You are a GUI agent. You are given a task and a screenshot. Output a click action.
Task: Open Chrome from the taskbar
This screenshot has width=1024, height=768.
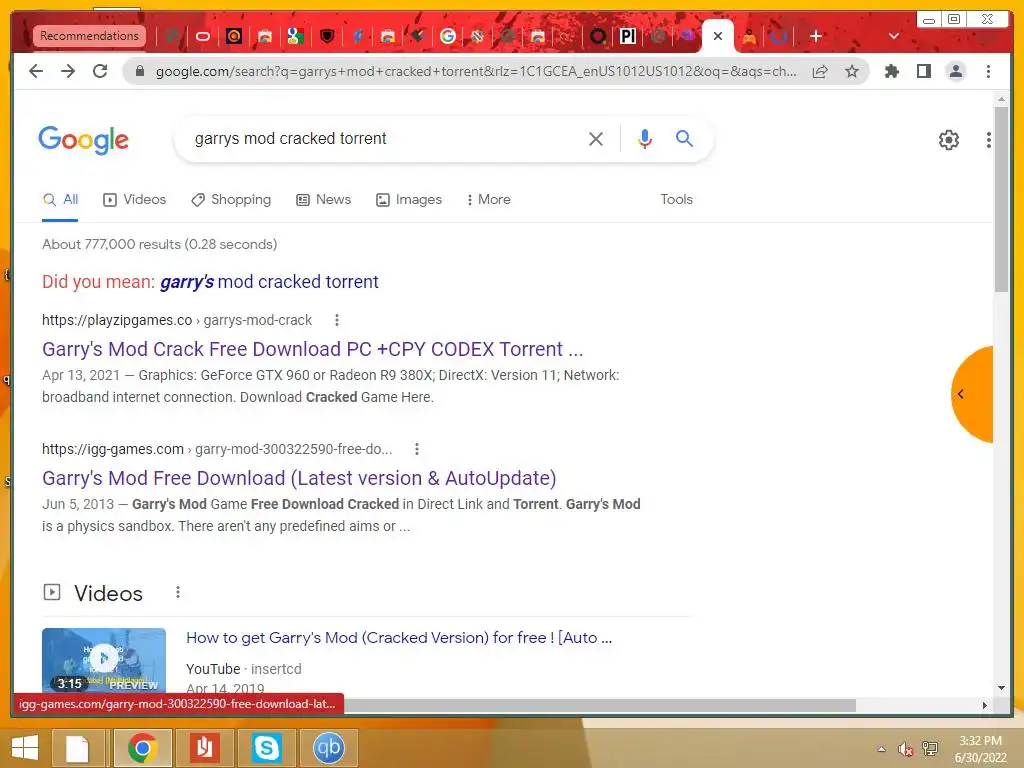tap(142, 748)
